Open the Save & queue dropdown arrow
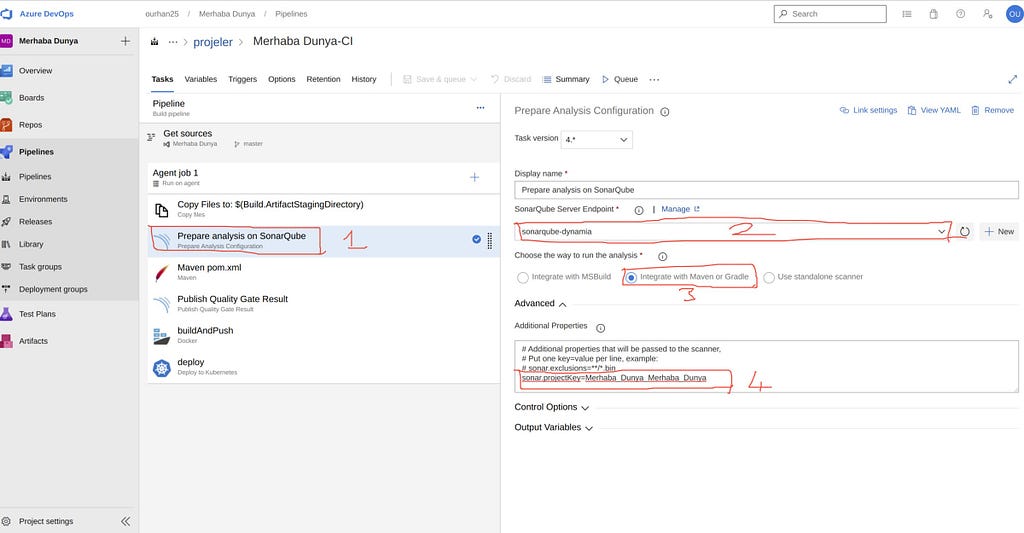The image size is (1024, 533). pos(474,80)
